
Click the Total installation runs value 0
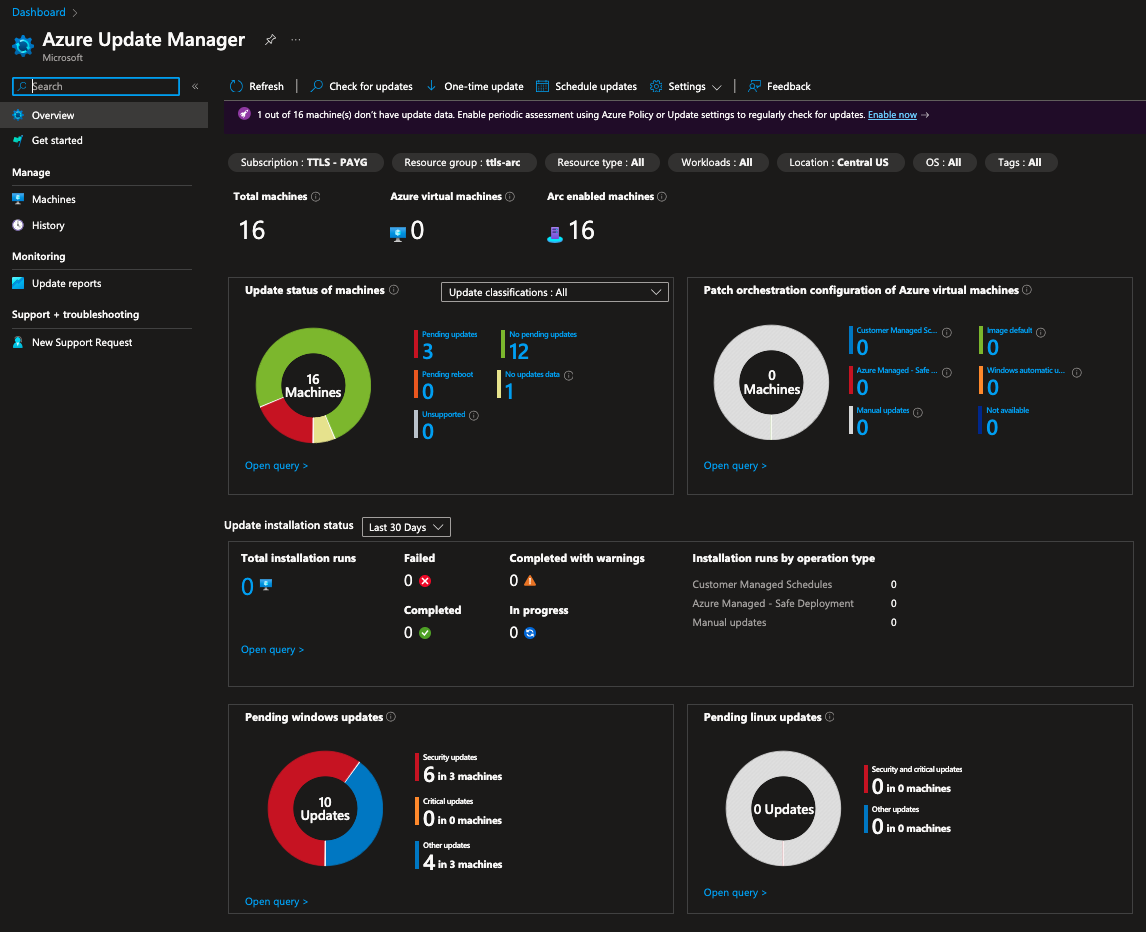(x=247, y=586)
